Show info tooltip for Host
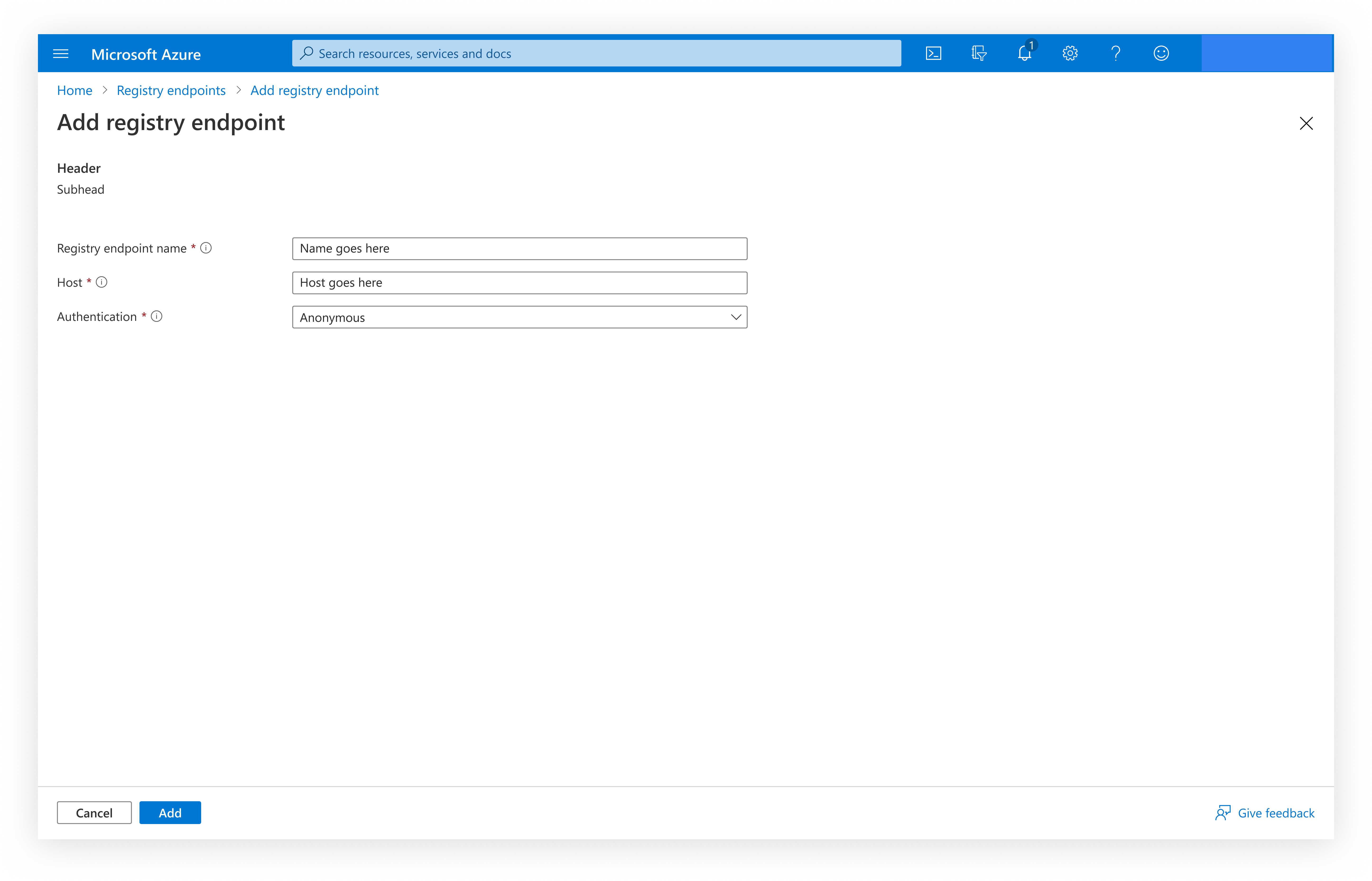Screen dimensions: 1372x881 (x=102, y=282)
